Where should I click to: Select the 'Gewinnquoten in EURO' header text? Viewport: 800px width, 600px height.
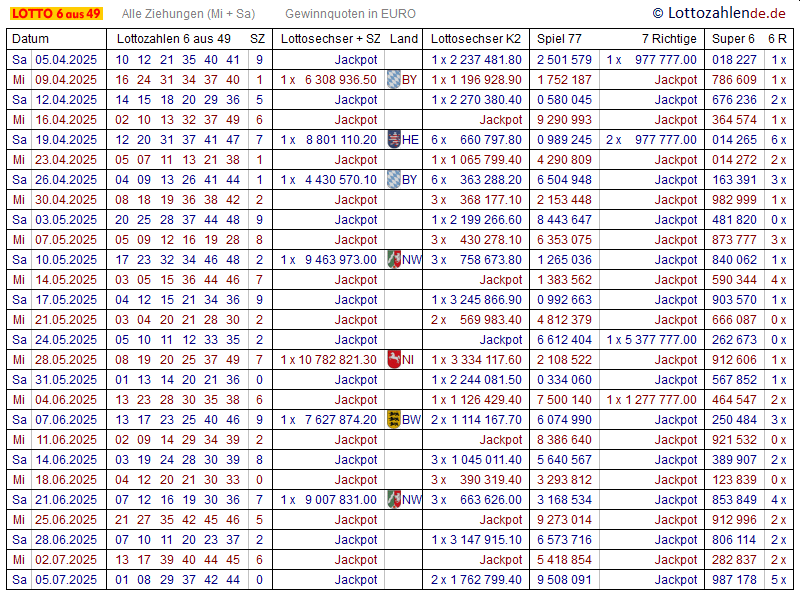coord(350,14)
